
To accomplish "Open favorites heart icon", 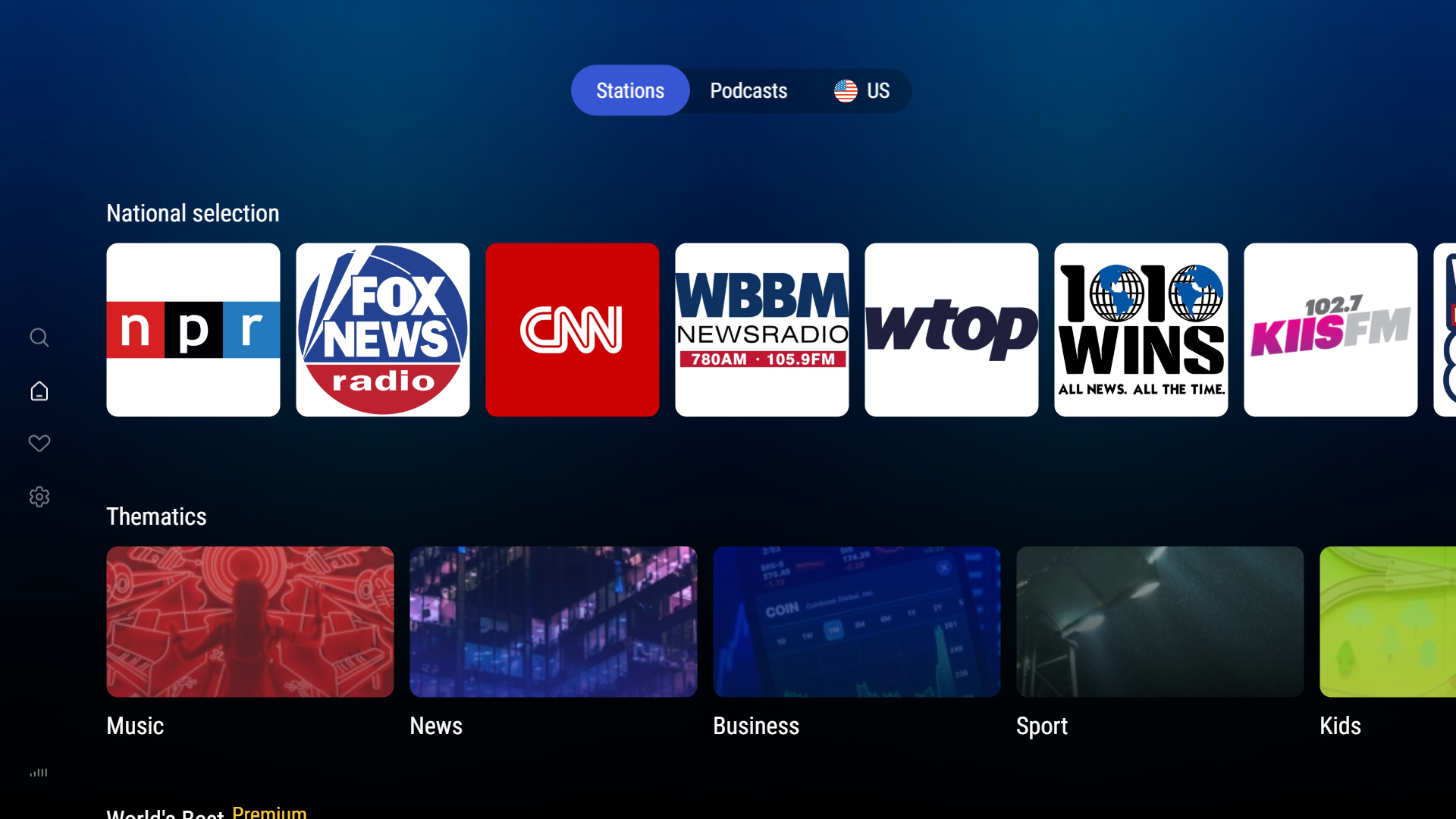I will click(x=39, y=443).
